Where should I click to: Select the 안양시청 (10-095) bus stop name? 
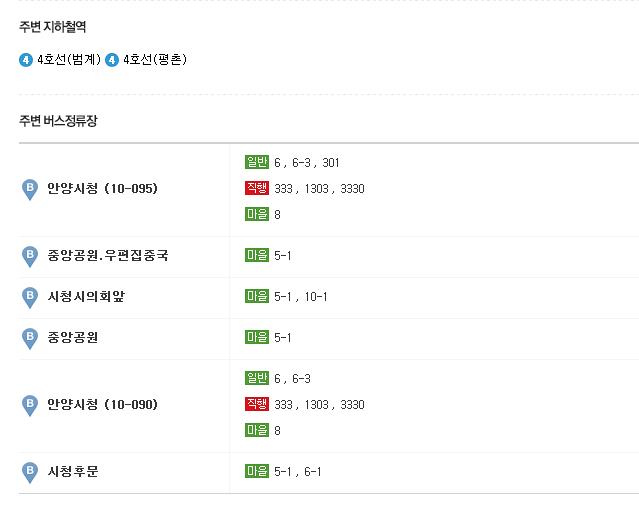click(x=102, y=188)
